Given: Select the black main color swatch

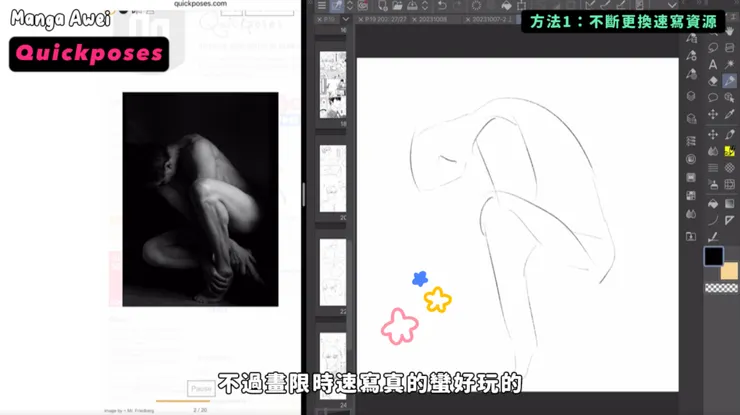Looking at the screenshot, I should pyautogui.click(x=713, y=257).
